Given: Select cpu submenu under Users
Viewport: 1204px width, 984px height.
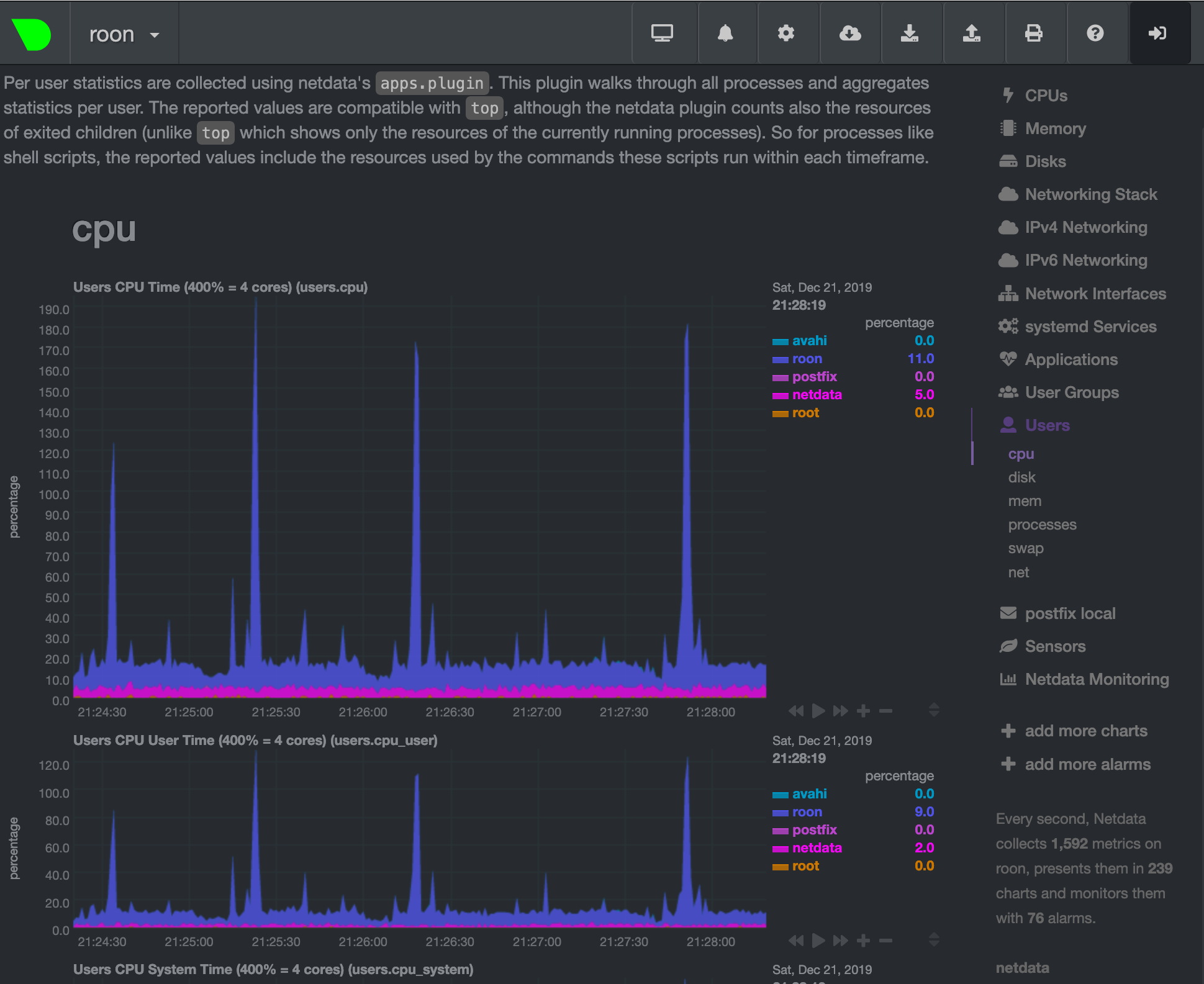Looking at the screenshot, I should [x=1021, y=454].
